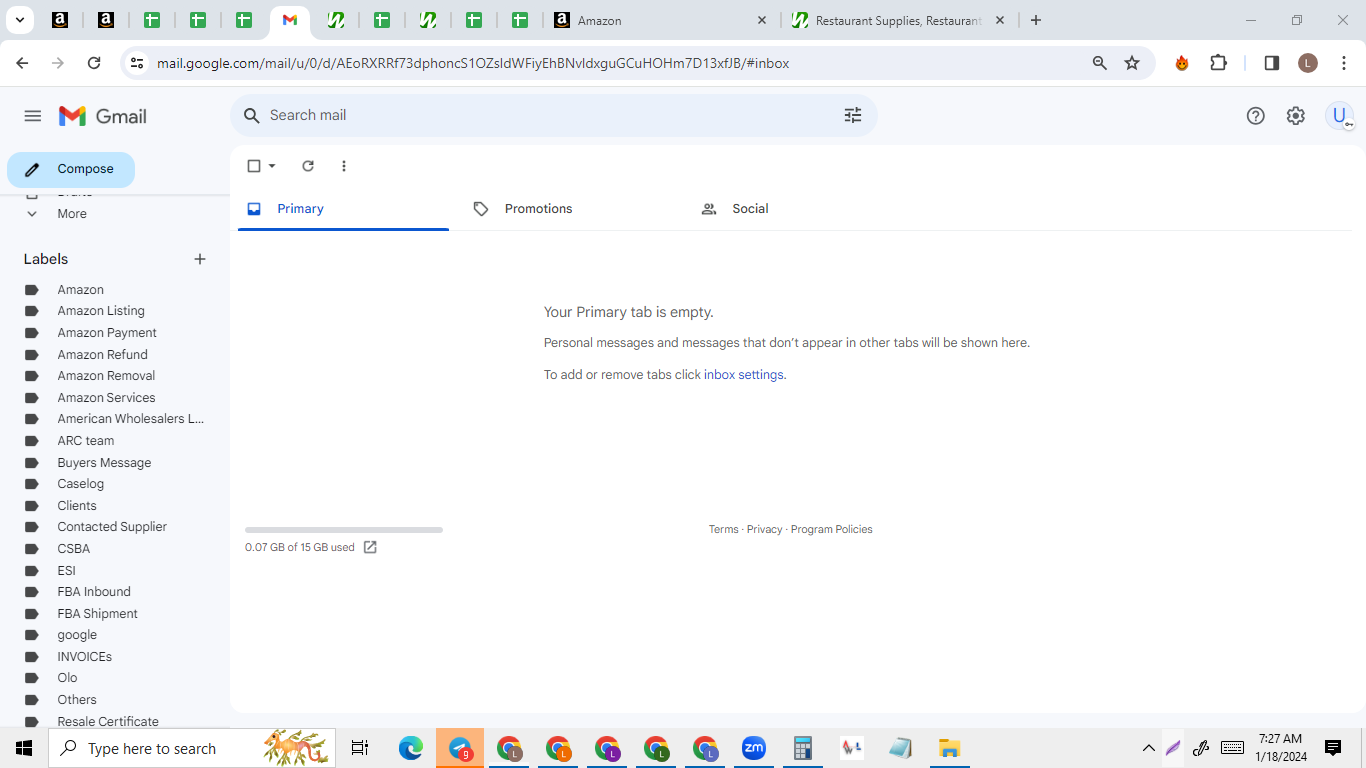
Task: Click the storage usage progress bar
Action: [x=344, y=530]
